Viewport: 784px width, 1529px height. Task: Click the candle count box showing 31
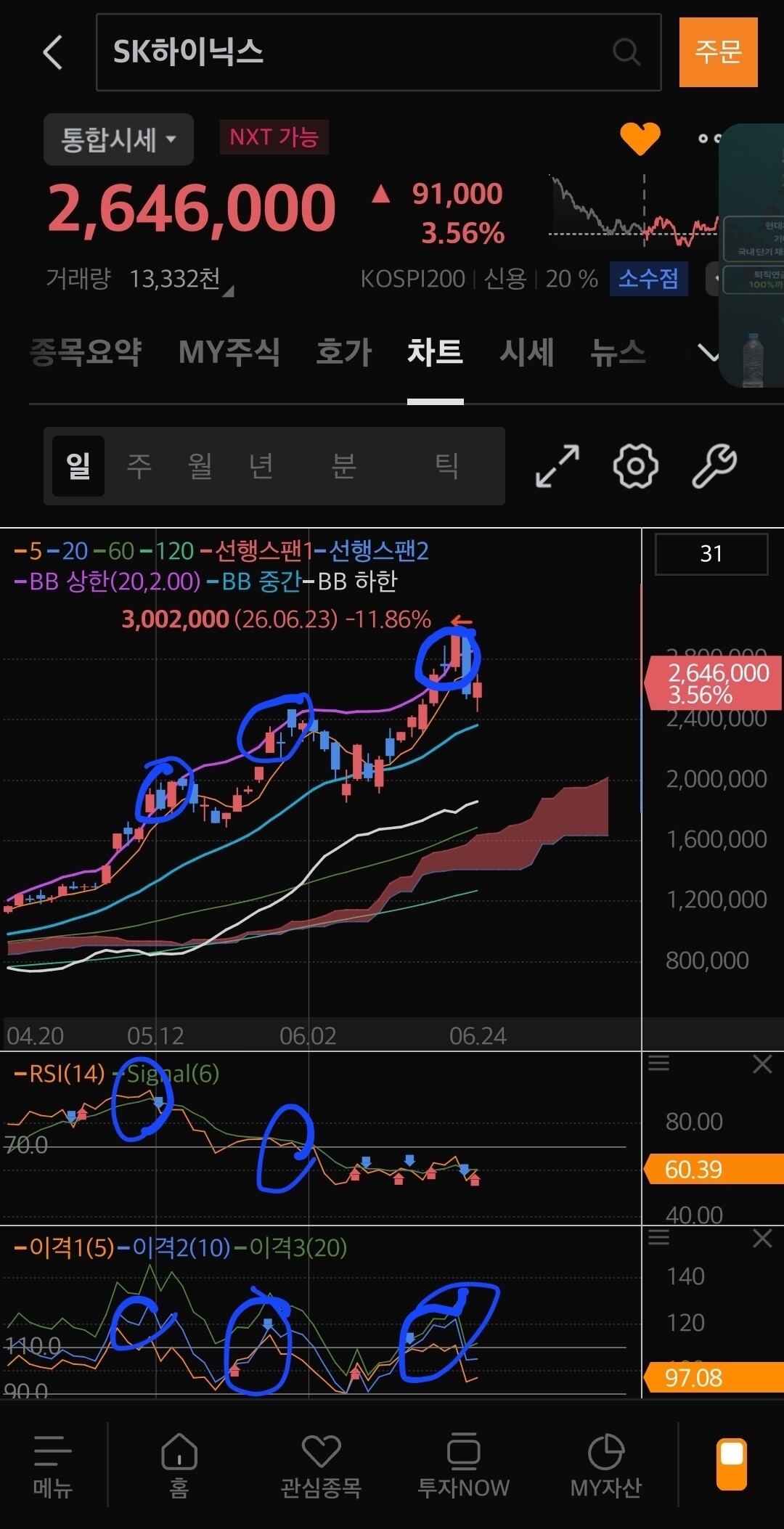[711, 554]
